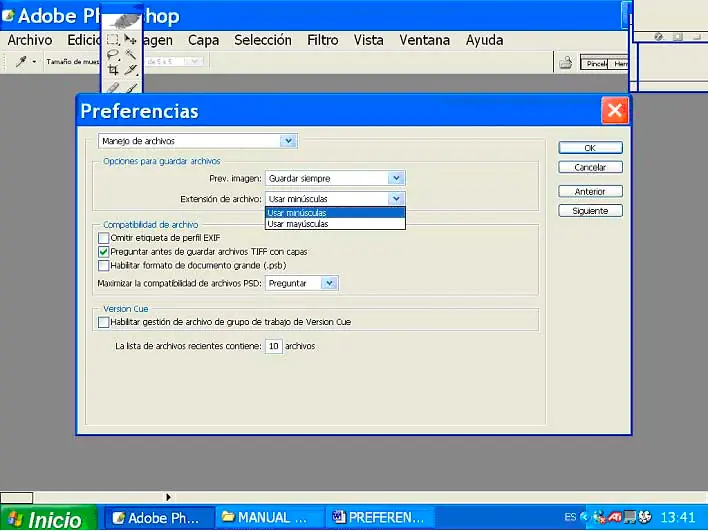Viewport: 708px width, 531px height.
Task: Collapse the Extensión de archivo dropdown
Action: (396, 199)
